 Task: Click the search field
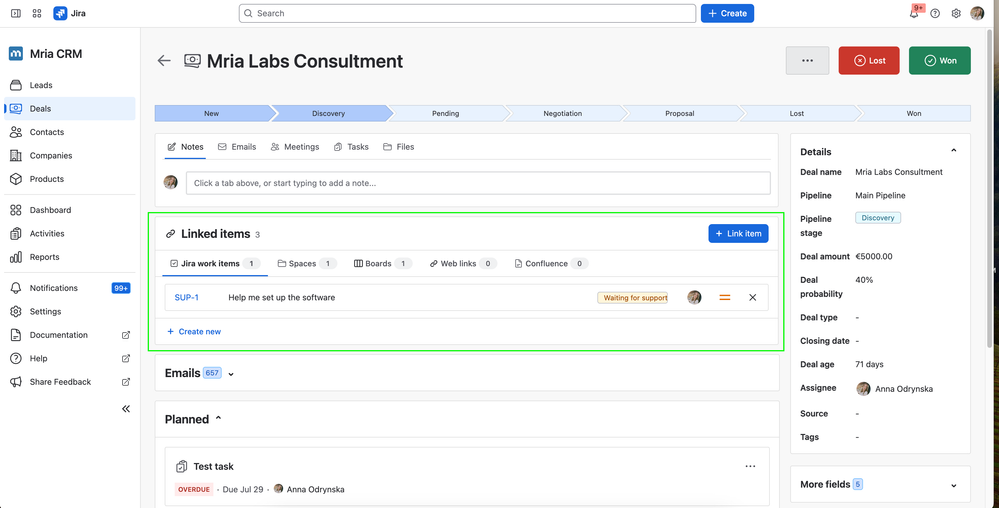(x=467, y=13)
